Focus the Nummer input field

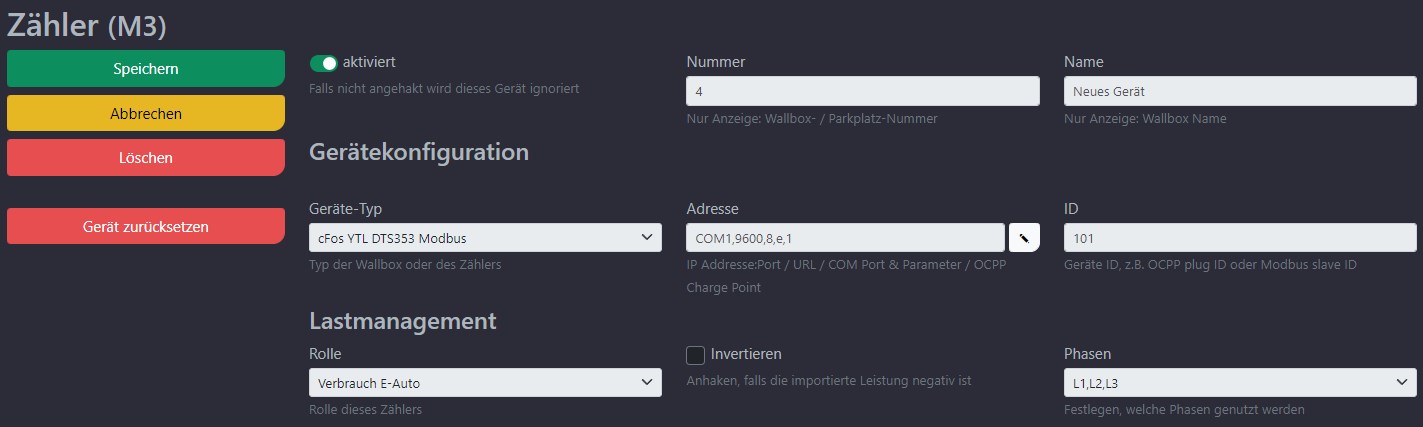[863, 91]
